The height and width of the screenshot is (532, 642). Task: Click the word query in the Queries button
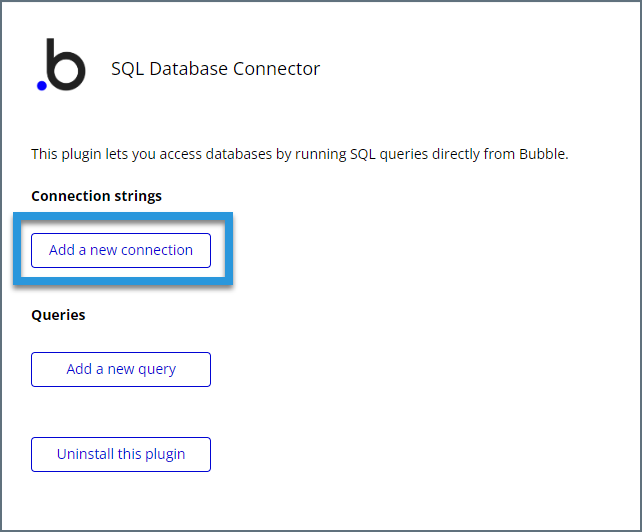[157, 370]
